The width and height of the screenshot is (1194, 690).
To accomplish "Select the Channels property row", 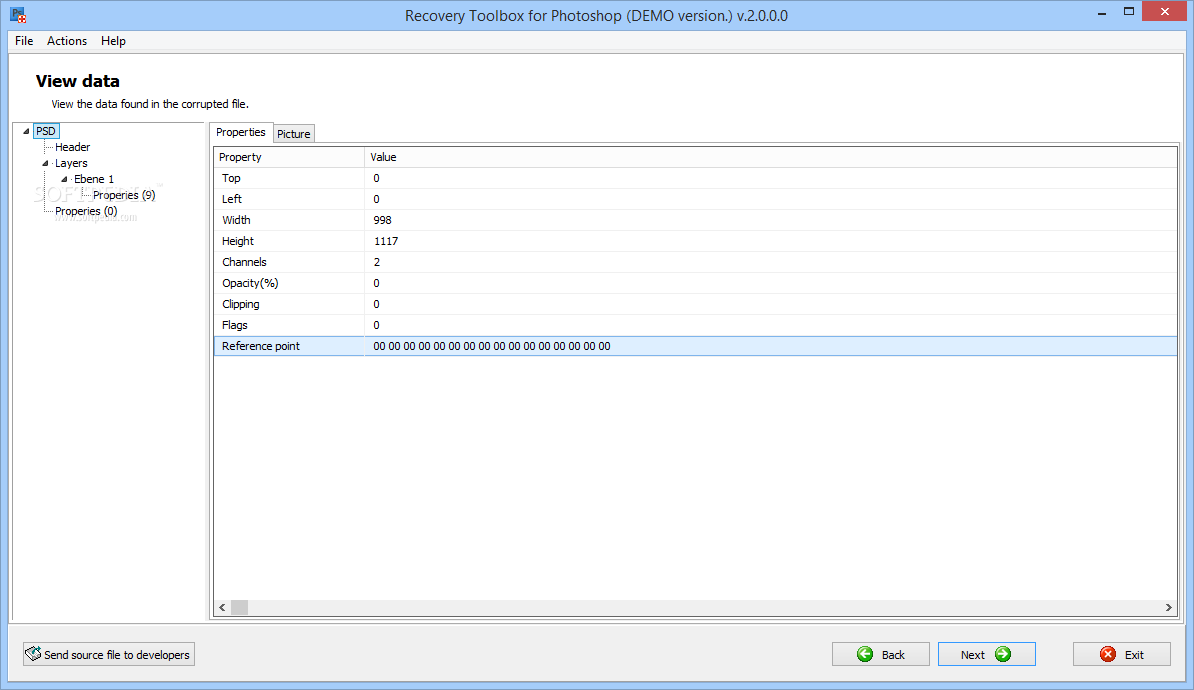I will tap(695, 262).
